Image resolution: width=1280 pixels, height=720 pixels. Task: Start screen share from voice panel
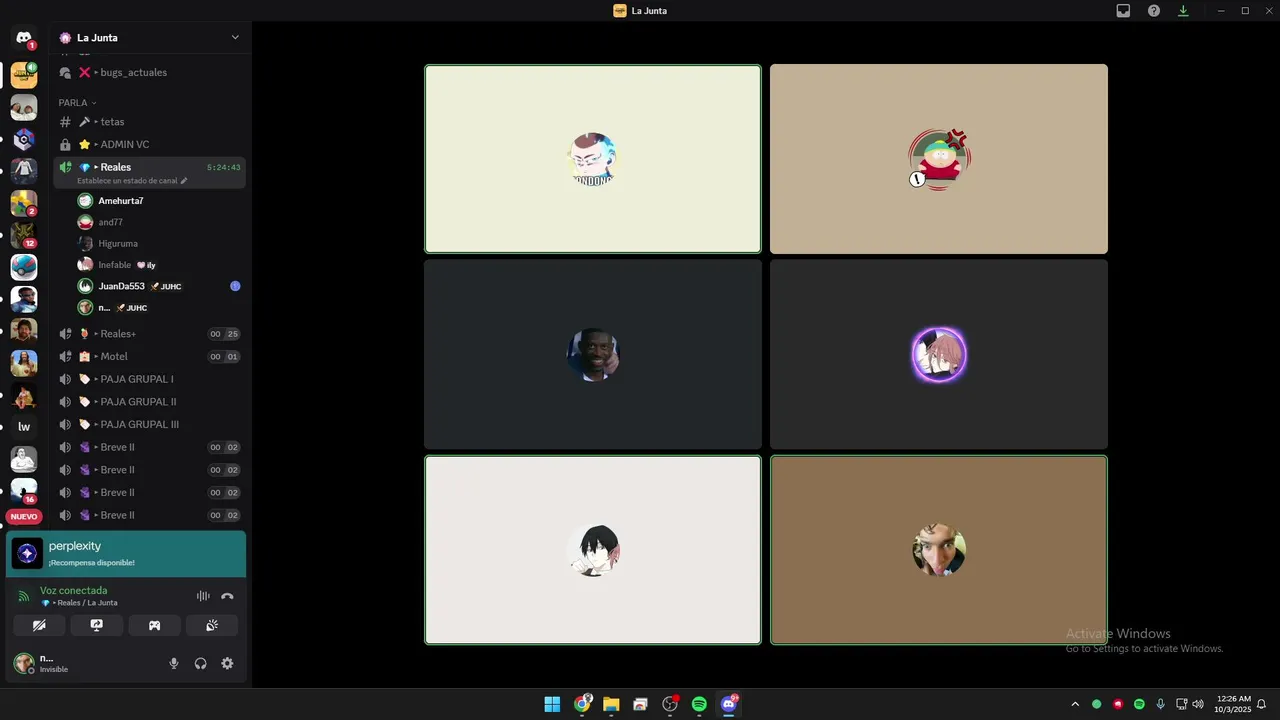pos(97,625)
